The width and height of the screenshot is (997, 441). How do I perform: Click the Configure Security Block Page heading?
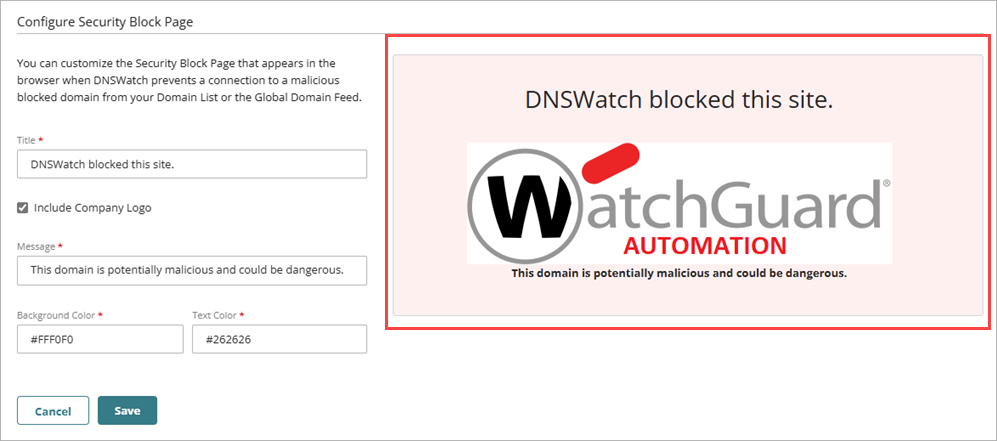click(105, 22)
